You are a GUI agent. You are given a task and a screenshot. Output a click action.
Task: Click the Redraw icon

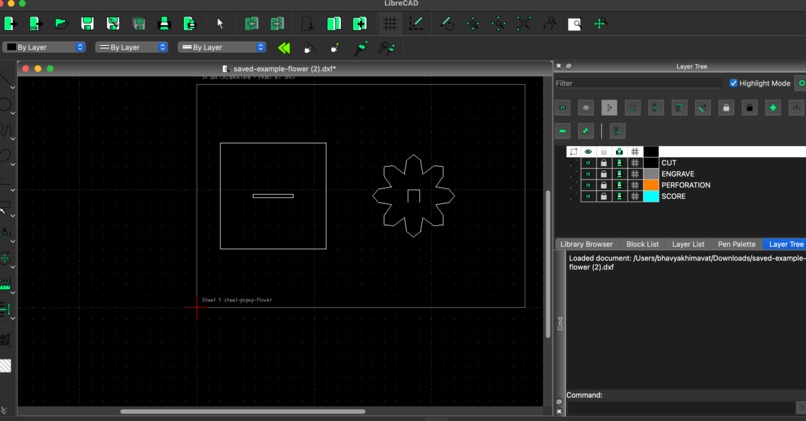(x=447, y=24)
